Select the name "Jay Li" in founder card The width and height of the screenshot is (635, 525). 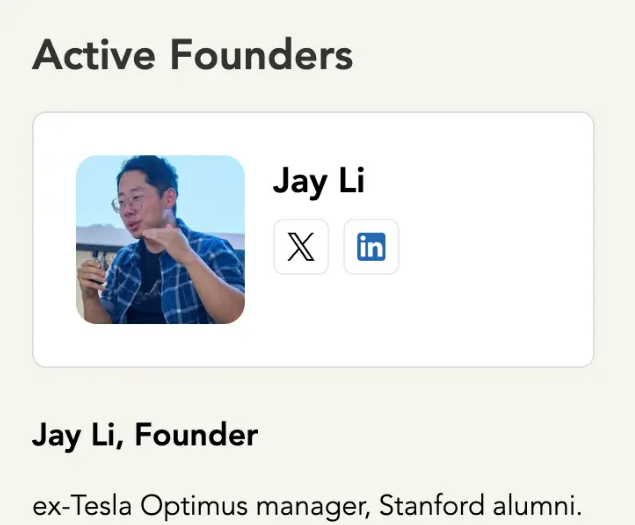click(318, 181)
